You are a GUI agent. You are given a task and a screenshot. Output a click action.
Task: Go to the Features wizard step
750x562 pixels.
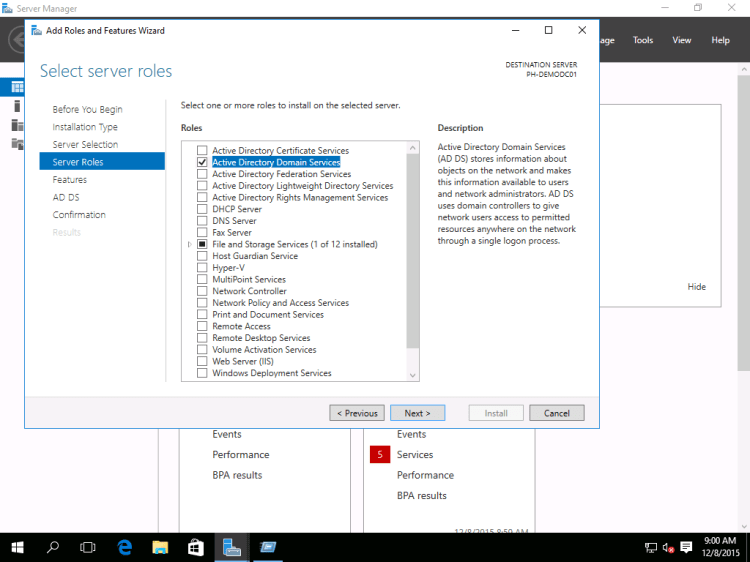[x=70, y=180]
